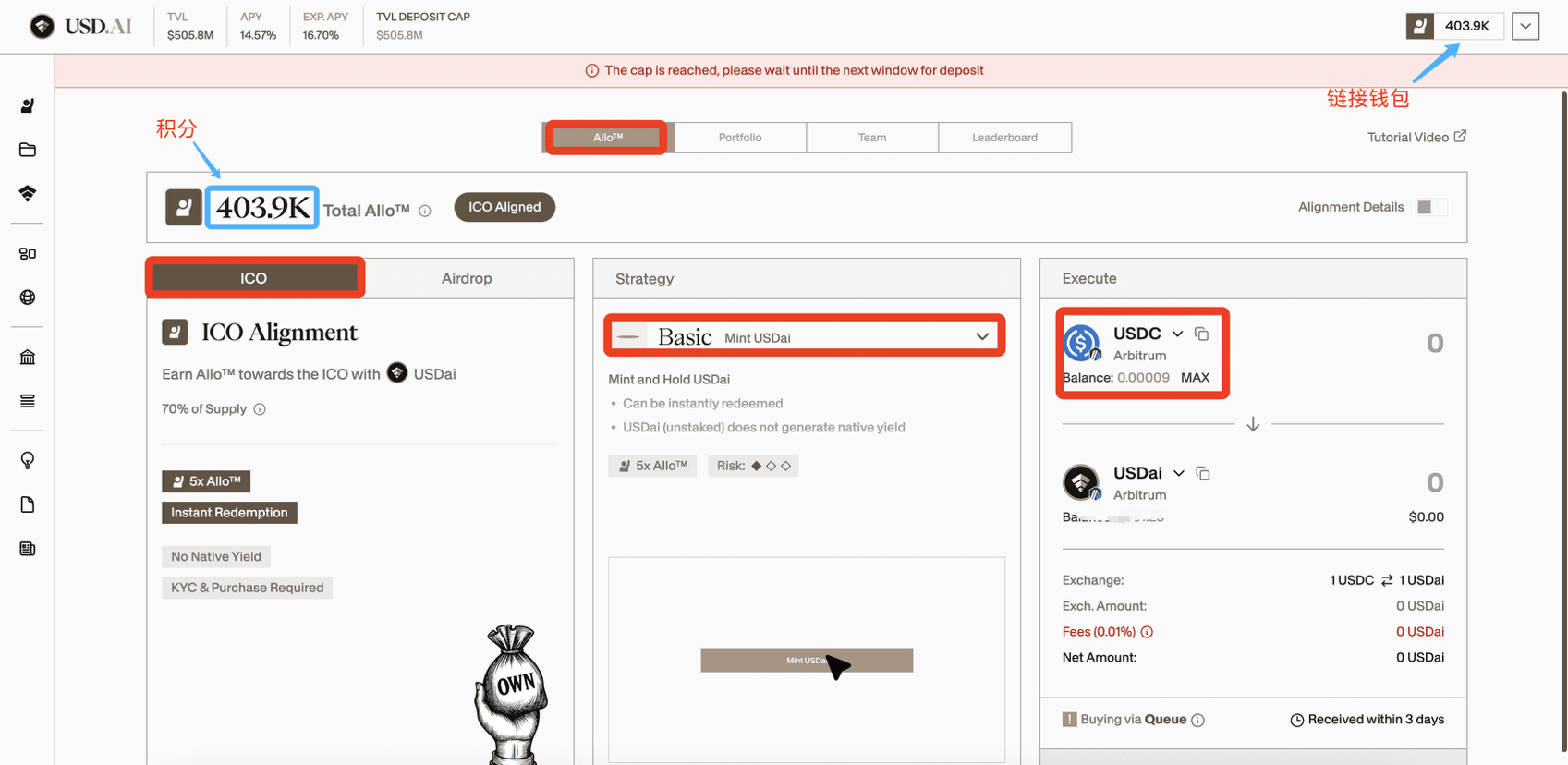Expand the wallet dropdown arrow at top right
The image size is (1568, 765).
(x=1525, y=26)
